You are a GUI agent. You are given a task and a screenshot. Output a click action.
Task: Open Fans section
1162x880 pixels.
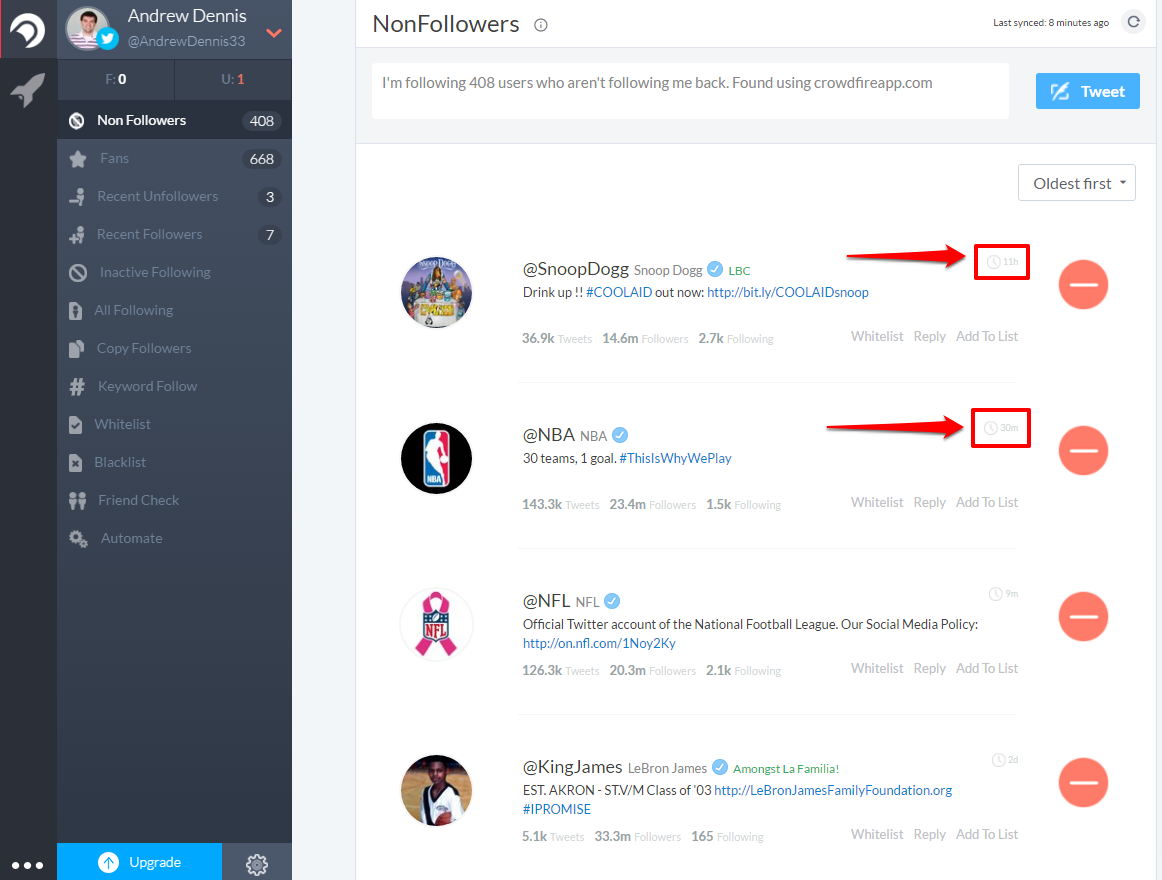[x=174, y=159]
